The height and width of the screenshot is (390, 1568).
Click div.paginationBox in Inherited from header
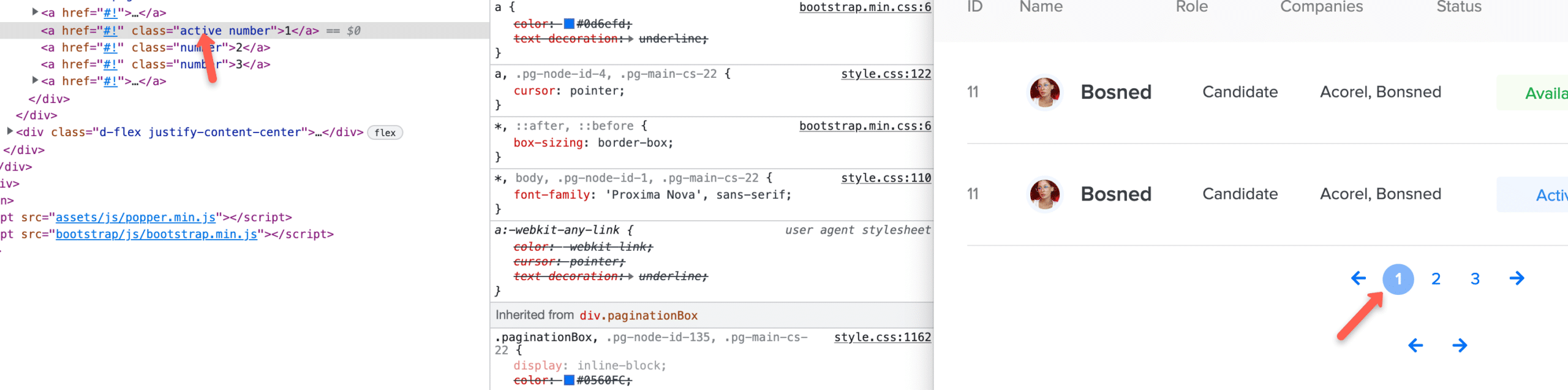[x=639, y=315]
